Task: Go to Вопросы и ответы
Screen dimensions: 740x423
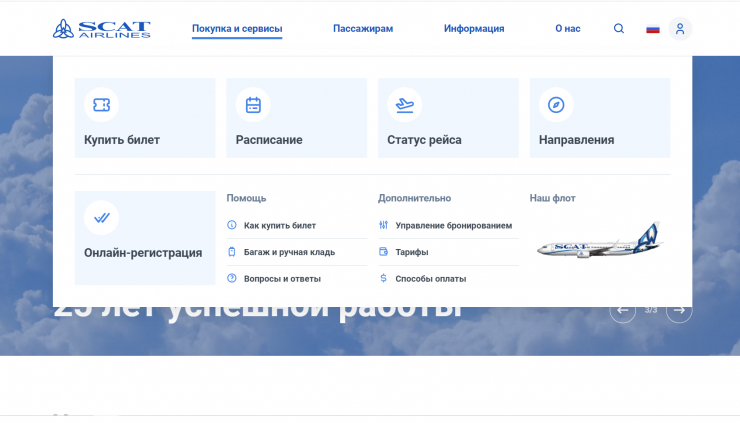Action: 282,279
